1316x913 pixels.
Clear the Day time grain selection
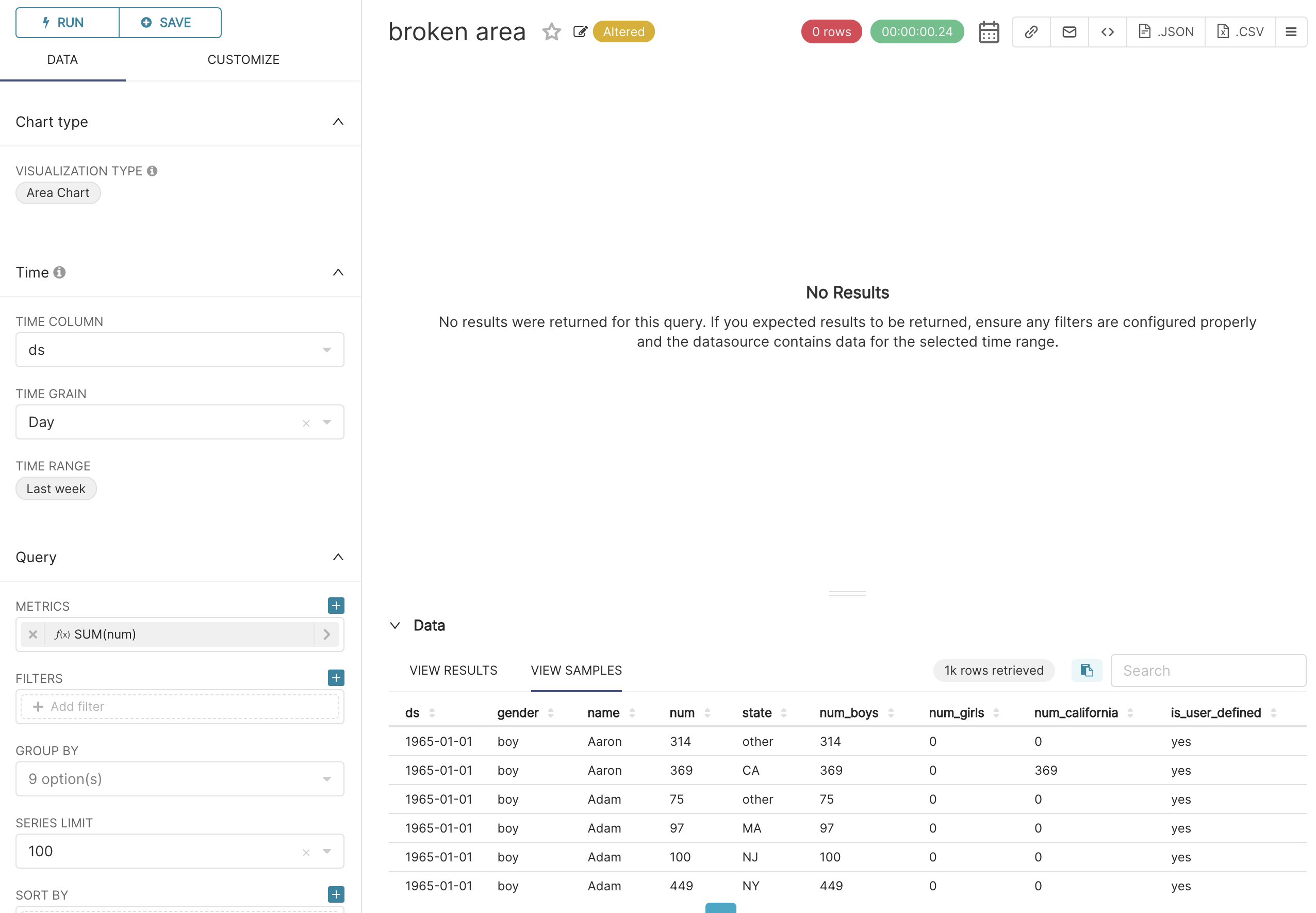coord(306,423)
